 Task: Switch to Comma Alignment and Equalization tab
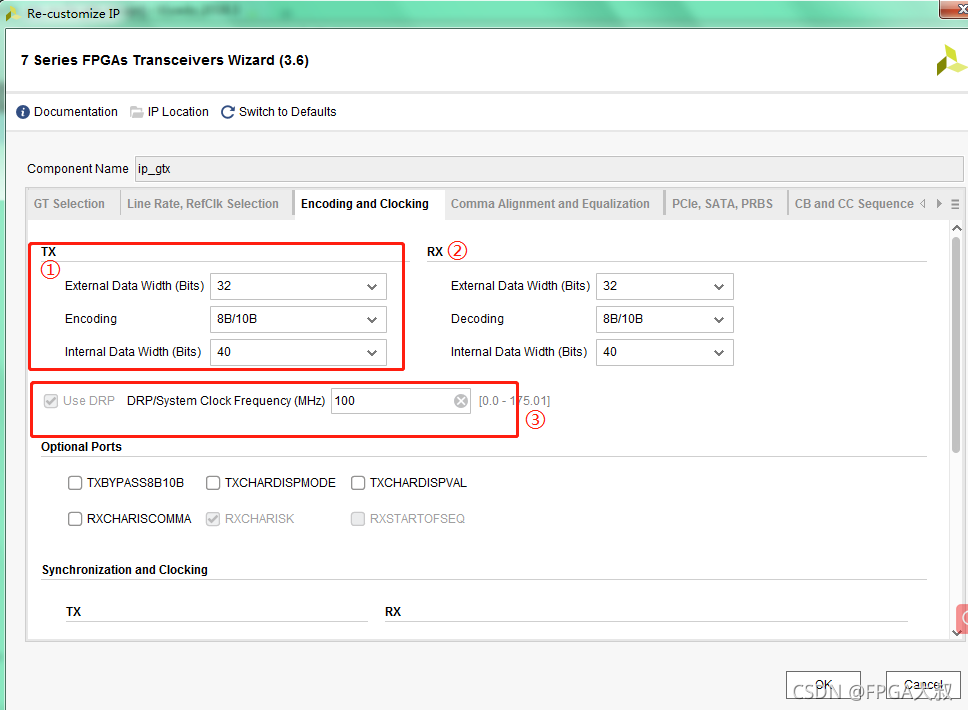coord(550,204)
